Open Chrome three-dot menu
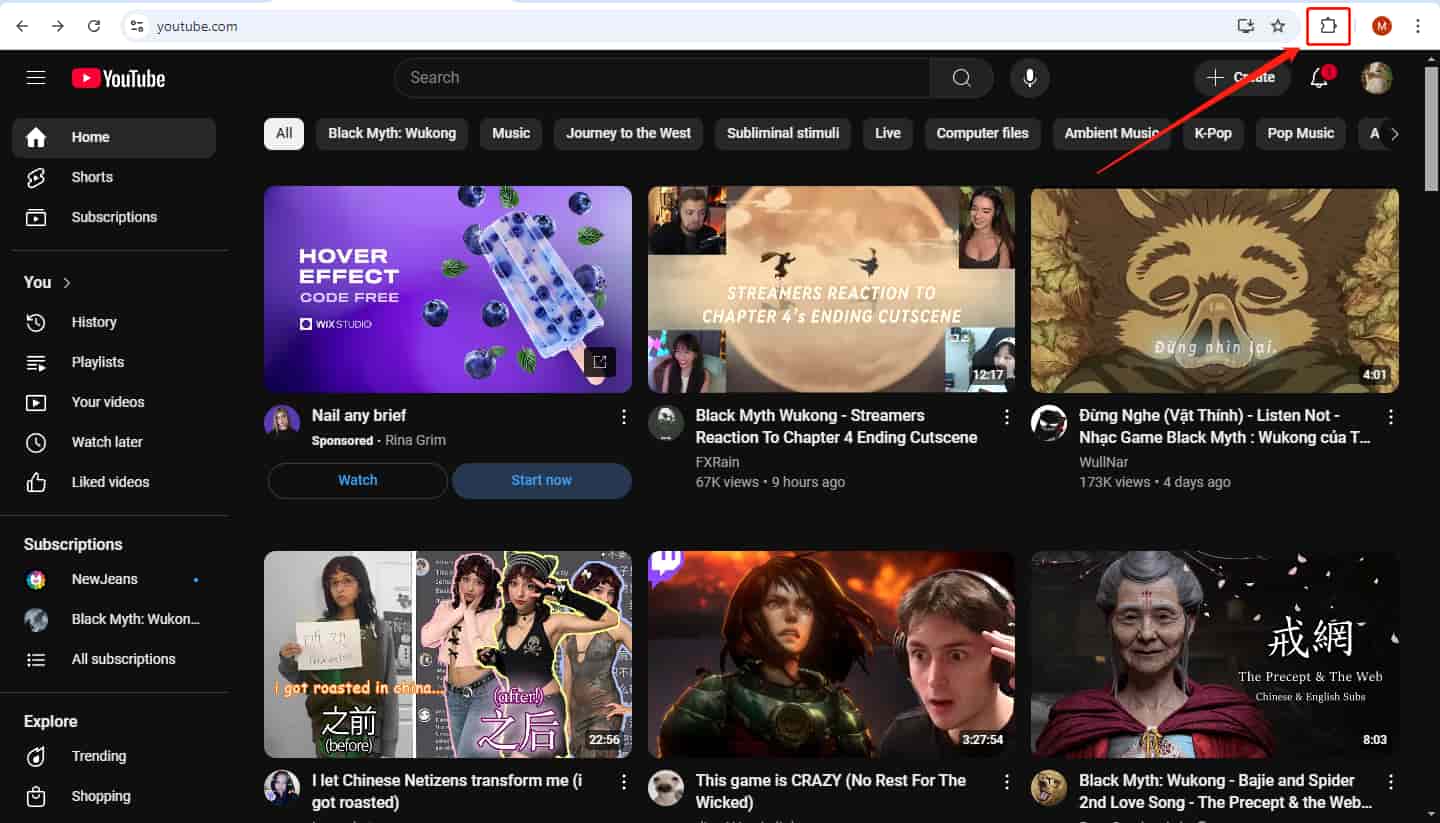The width and height of the screenshot is (1440, 823). 1418,26
